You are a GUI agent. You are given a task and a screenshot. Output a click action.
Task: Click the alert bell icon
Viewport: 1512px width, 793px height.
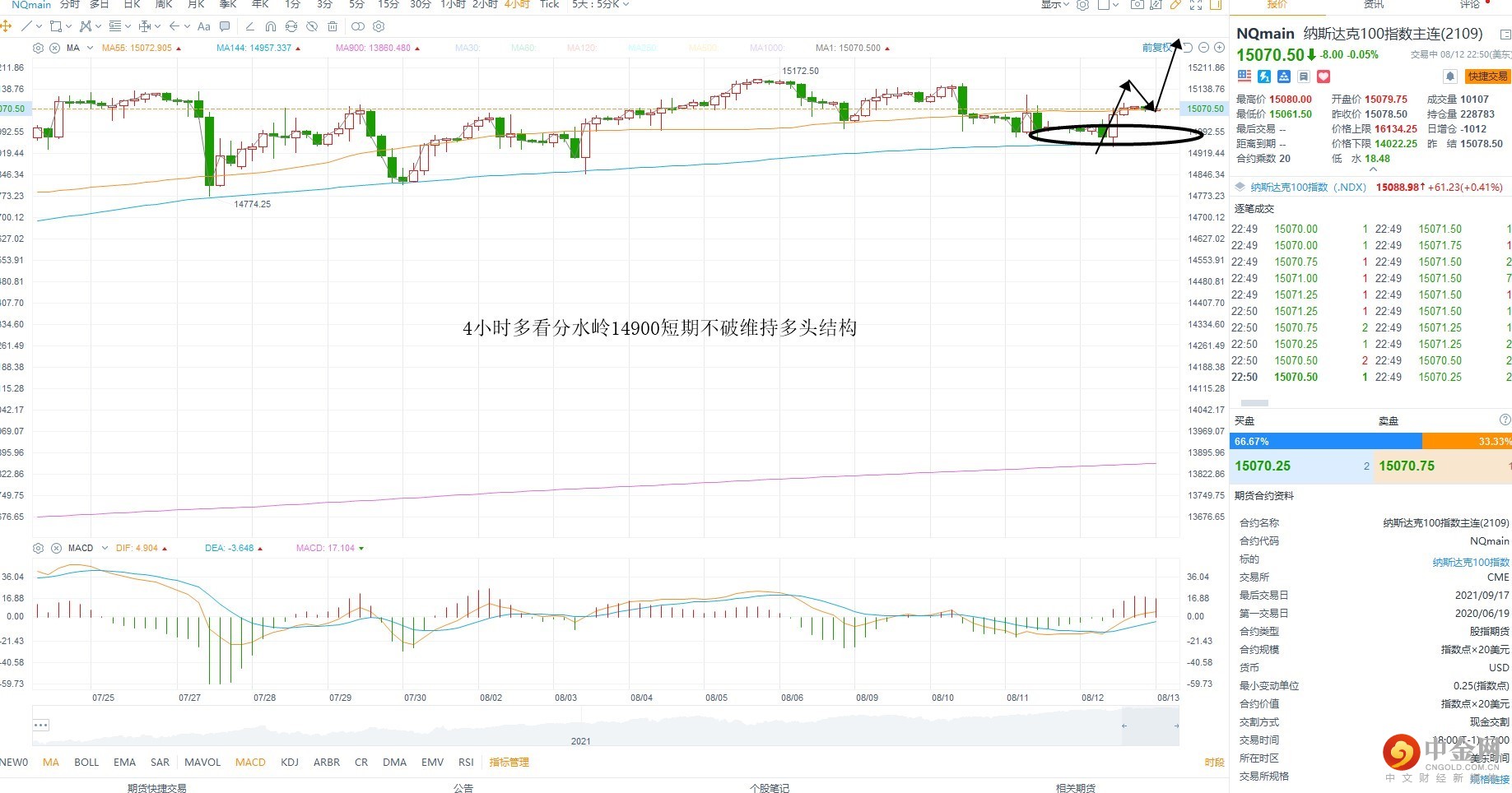pyautogui.click(x=1450, y=77)
